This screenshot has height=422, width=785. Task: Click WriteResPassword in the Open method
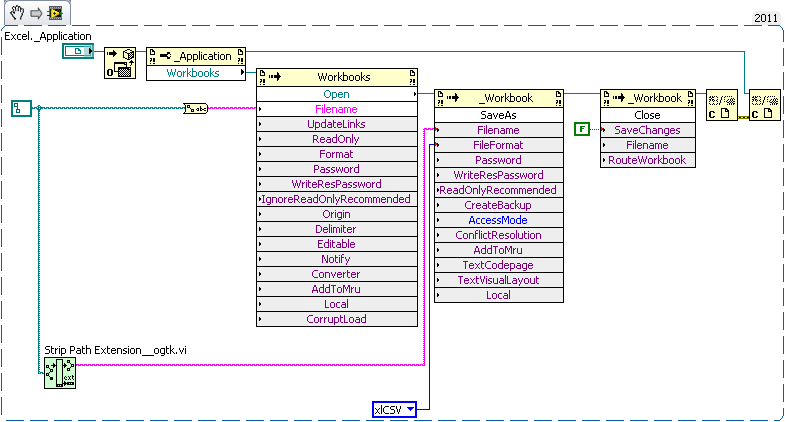(x=337, y=184)
